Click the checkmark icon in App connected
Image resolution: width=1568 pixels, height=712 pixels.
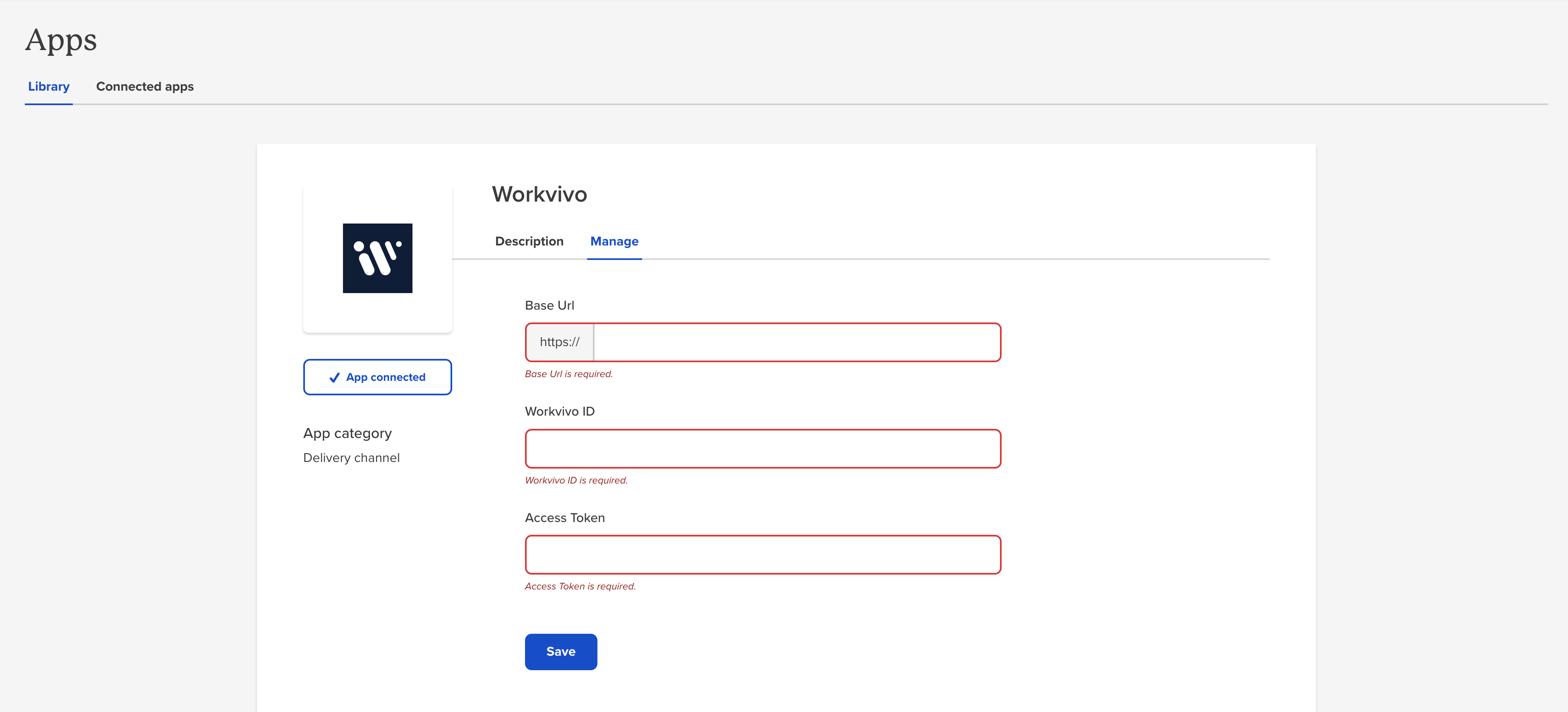[x=334, y=378]
